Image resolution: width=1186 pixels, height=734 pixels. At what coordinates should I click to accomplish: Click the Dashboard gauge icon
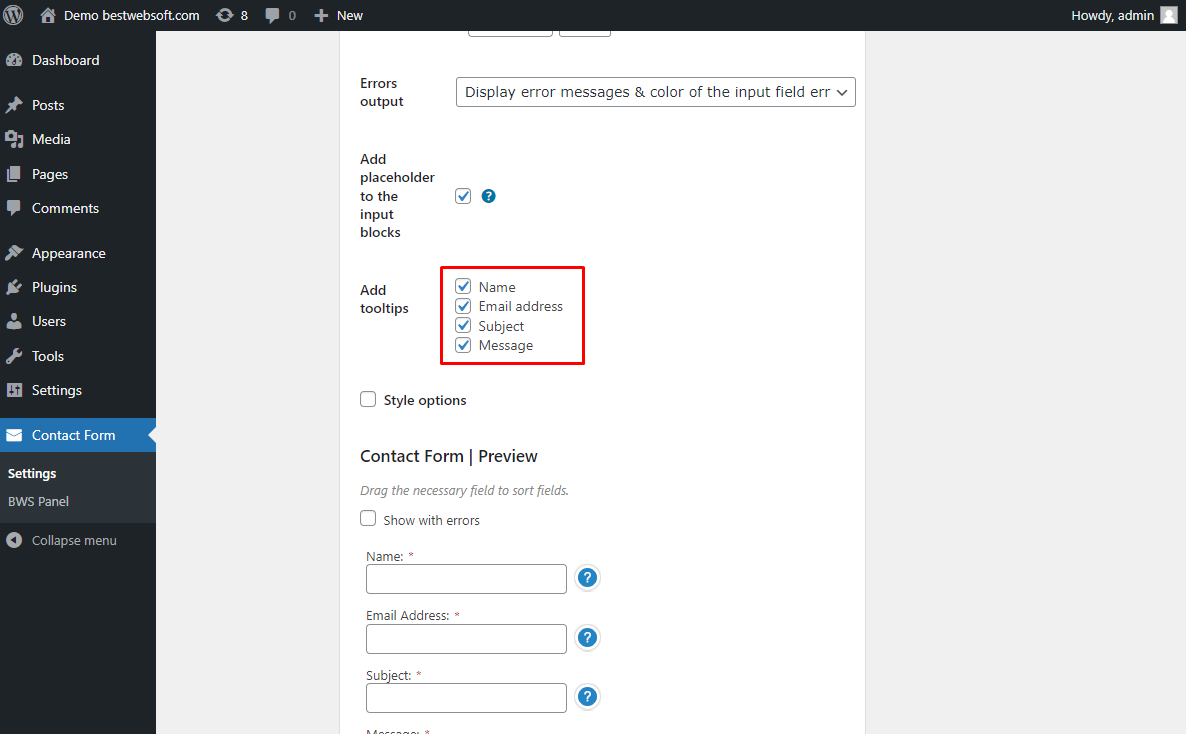[x=14, y=60]
